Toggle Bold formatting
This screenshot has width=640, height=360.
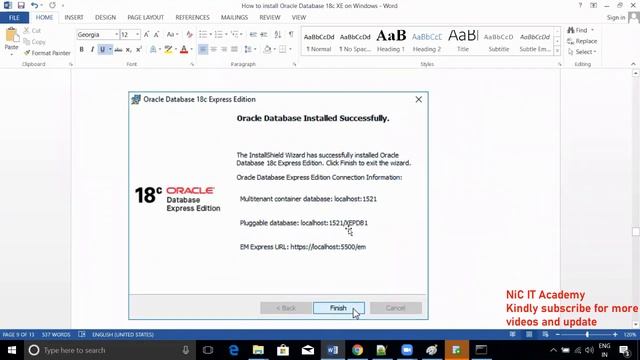(82, 50)
